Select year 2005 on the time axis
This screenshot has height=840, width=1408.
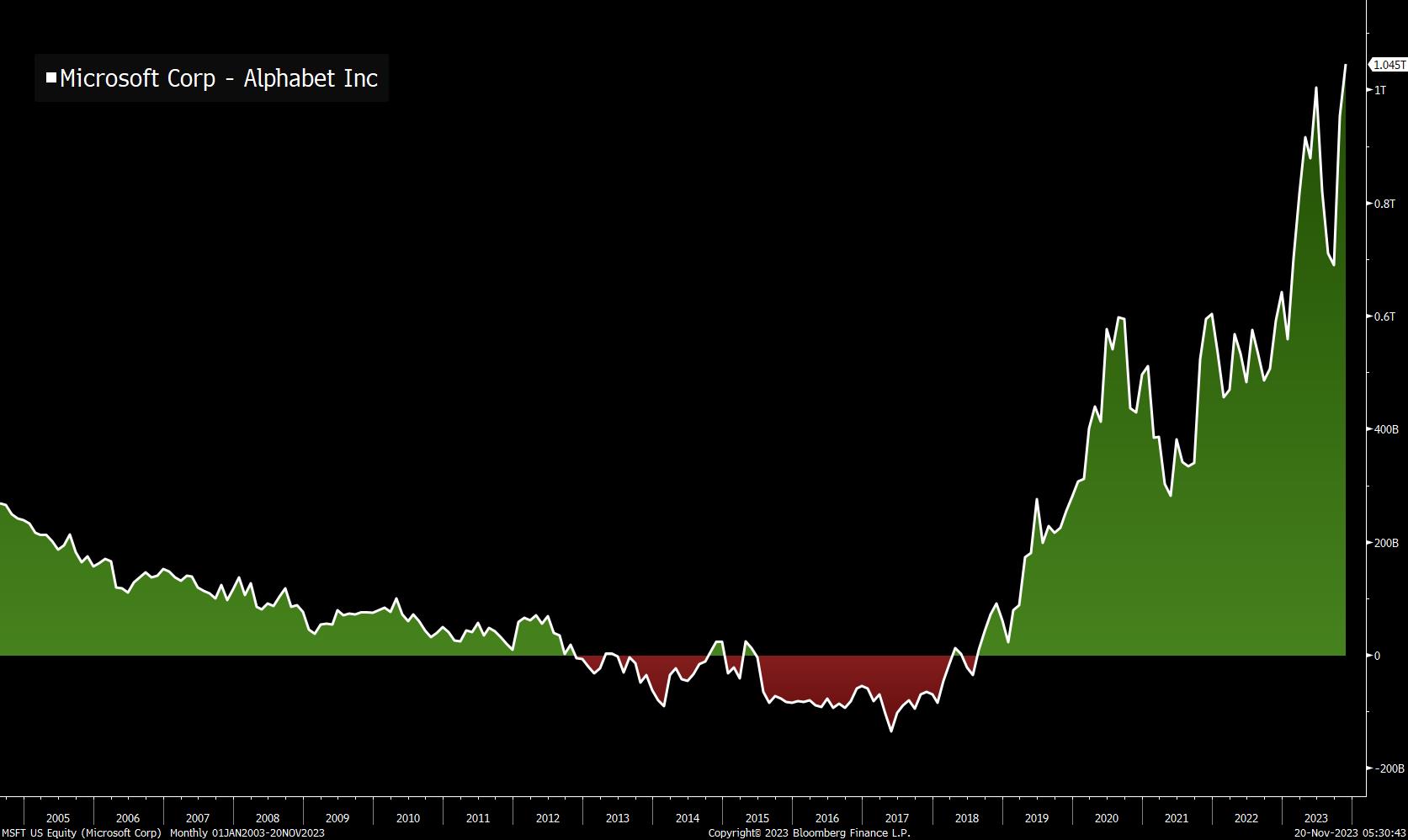[x=58, y=818]
